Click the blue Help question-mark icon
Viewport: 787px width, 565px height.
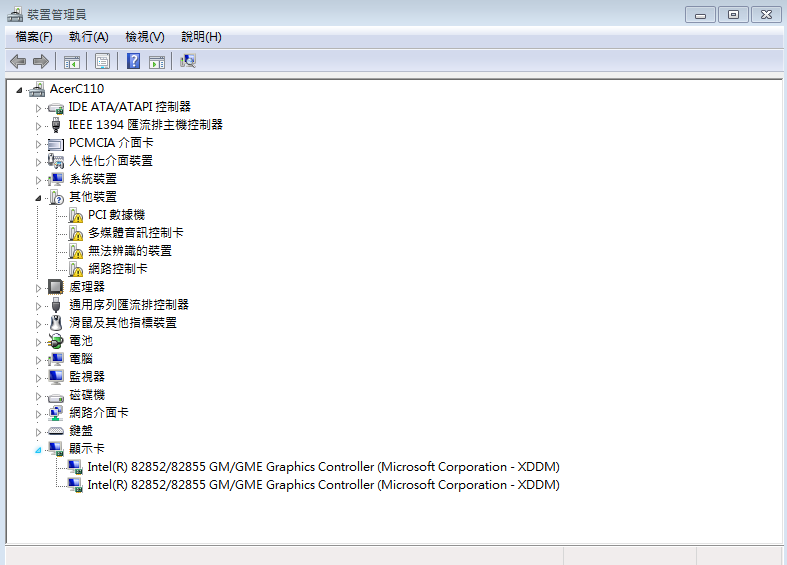click(134, 61)
